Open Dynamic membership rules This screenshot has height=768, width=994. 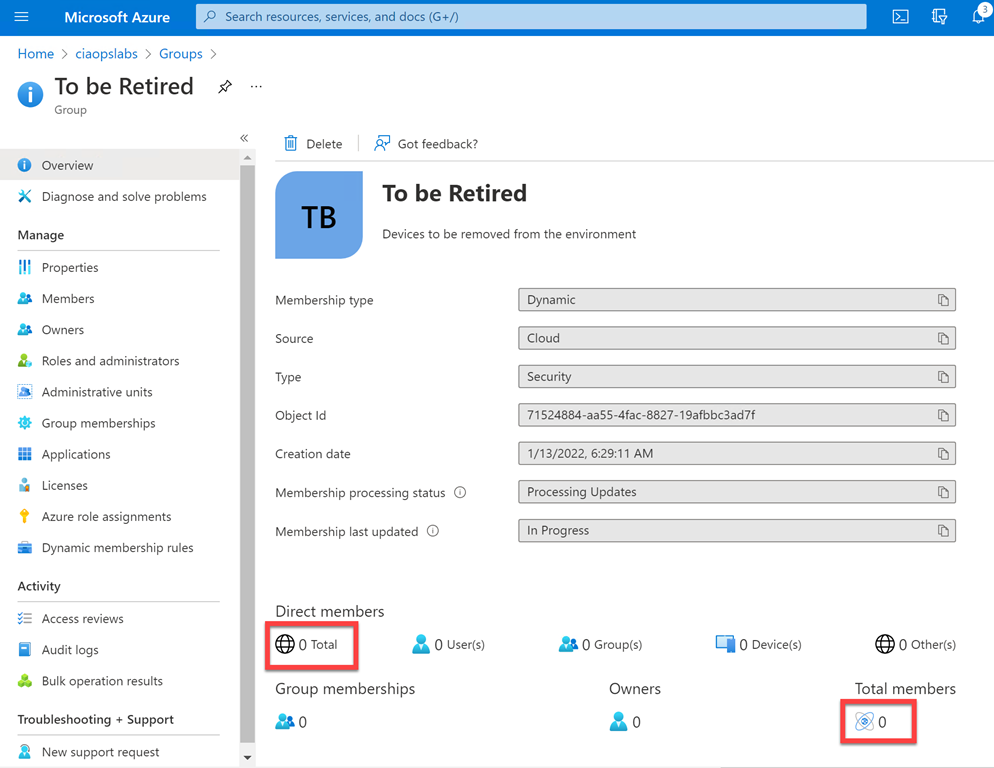click(x=117, y=548)
